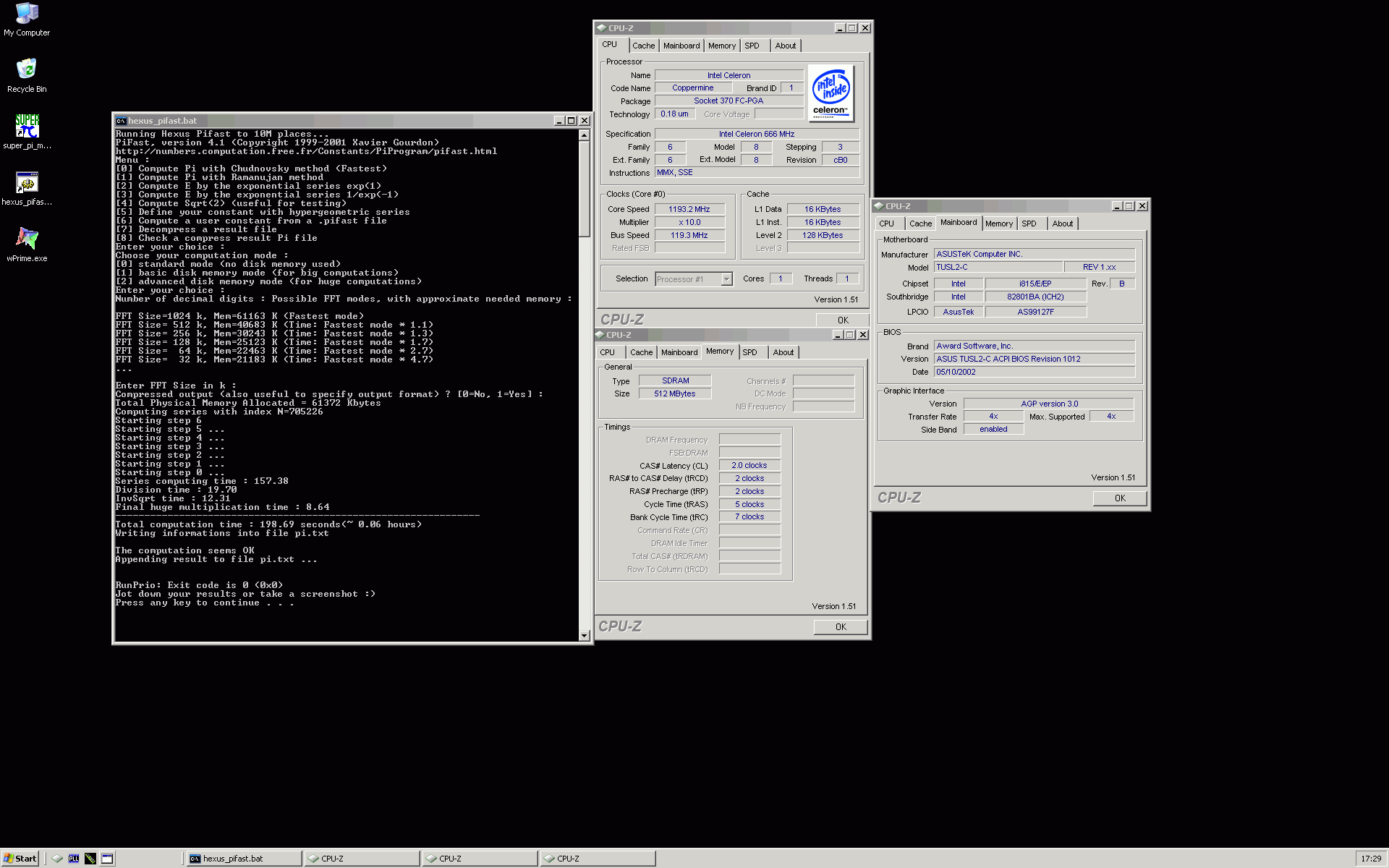This screenshot has height=868, width=1389.
Task: Launch CPU-Z from the quick launch bar
Action: pyautogui.click(x=57, y=859)
